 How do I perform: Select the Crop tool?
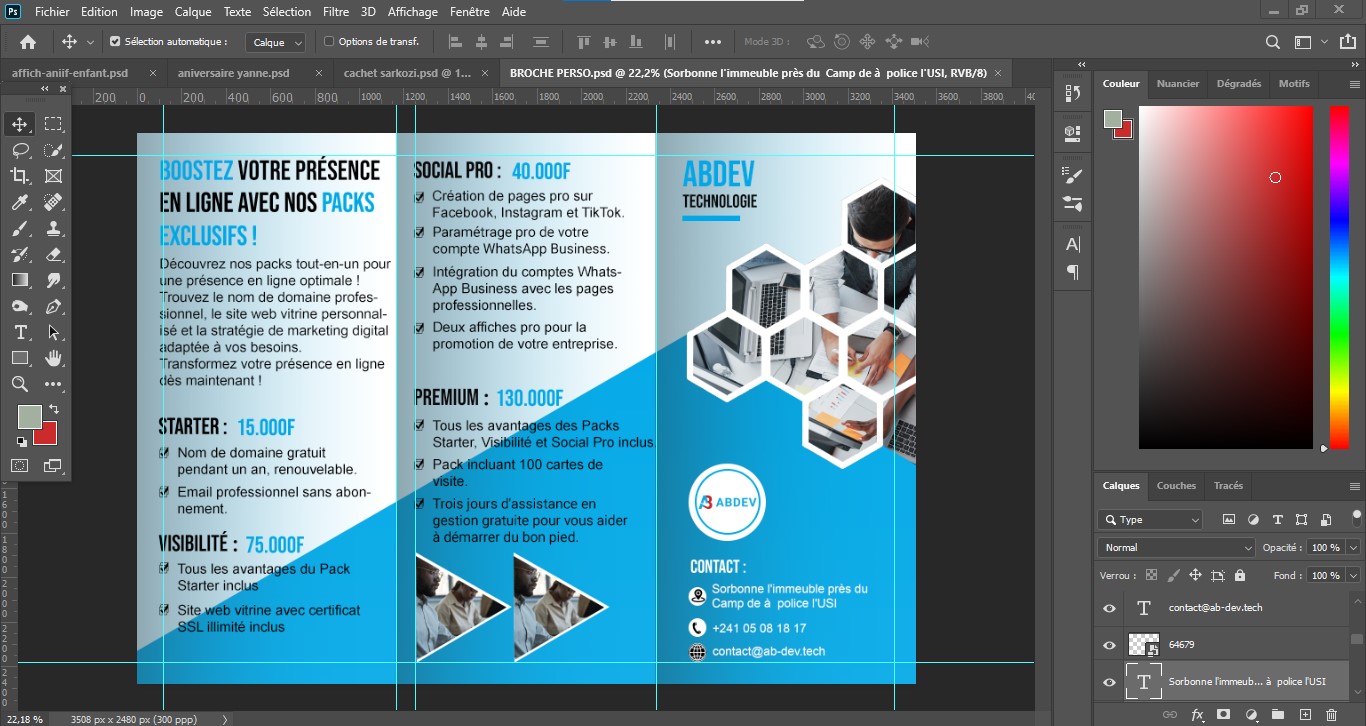[20, 176]
